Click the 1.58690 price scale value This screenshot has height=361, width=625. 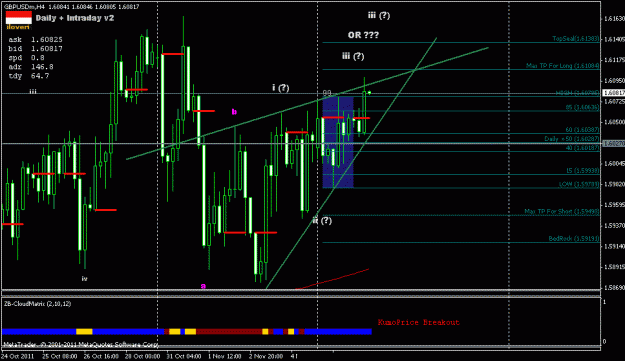[614, 287]
